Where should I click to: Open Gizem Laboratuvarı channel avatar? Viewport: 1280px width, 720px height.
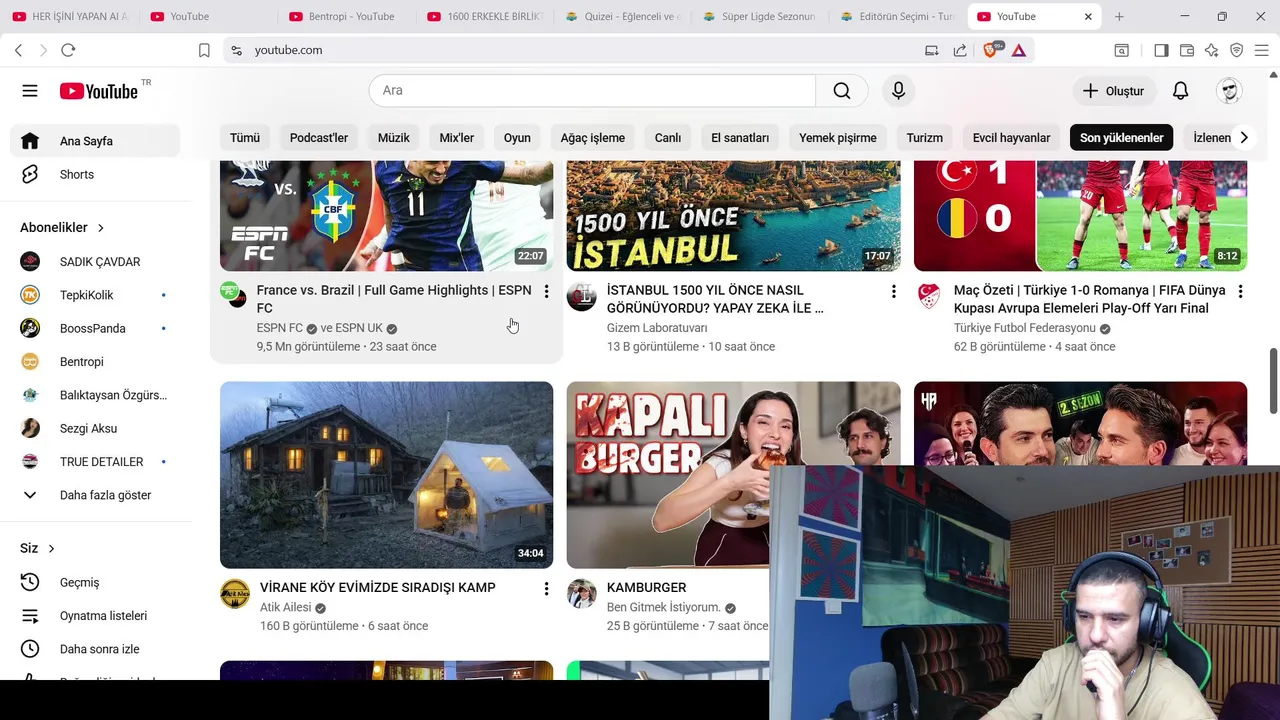coord(581,296)
